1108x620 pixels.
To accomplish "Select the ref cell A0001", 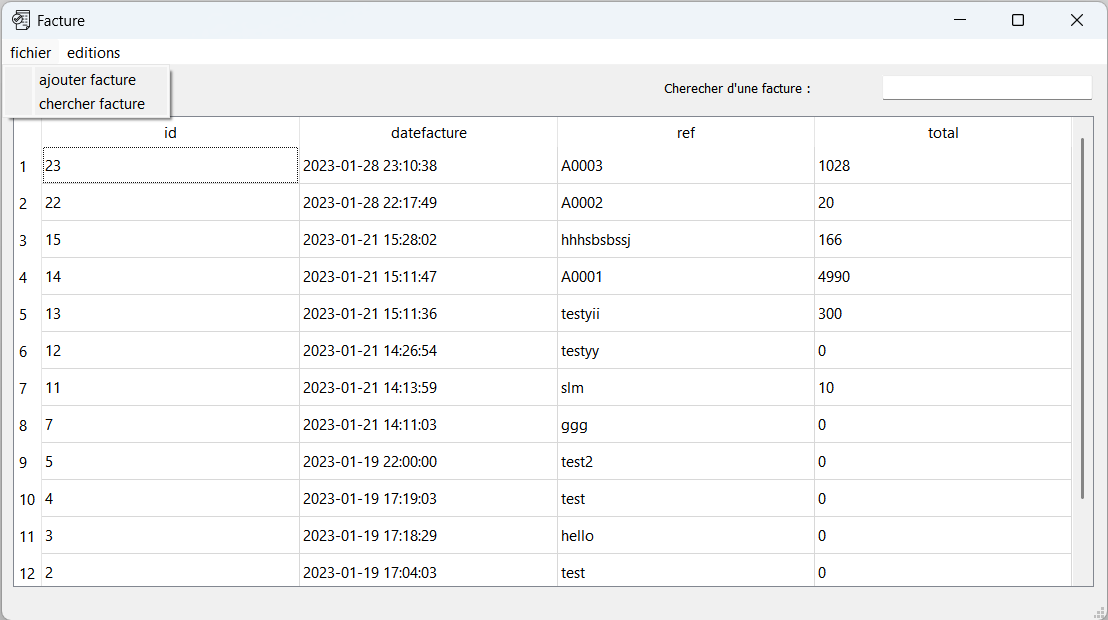I will [x=685, y=276].
